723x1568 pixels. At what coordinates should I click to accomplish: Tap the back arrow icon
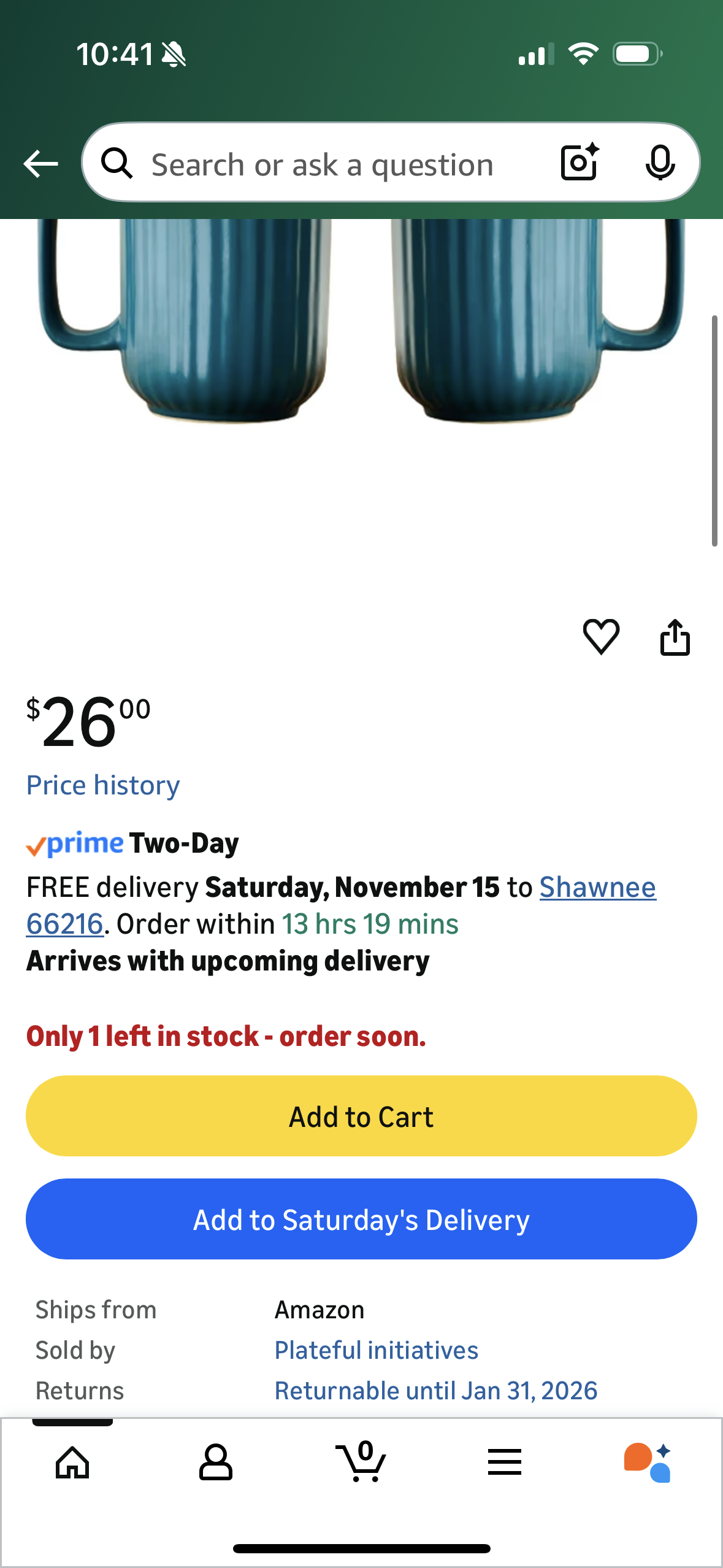(x=40, y=164)
